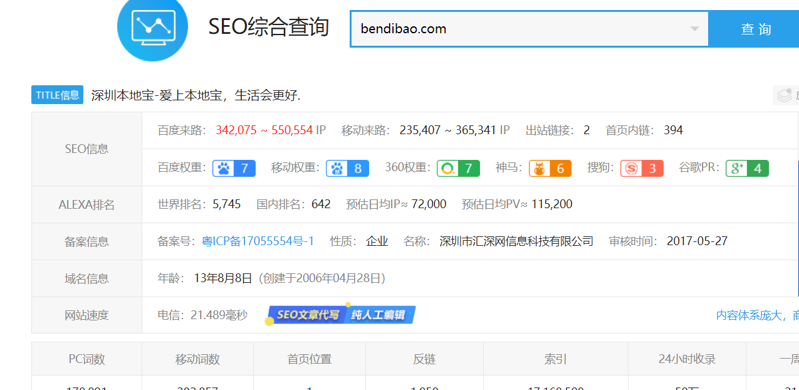Click the Baidu weight 7 badge
The width and height of the screenshot is (799, 390).
(x=234, y=168)
